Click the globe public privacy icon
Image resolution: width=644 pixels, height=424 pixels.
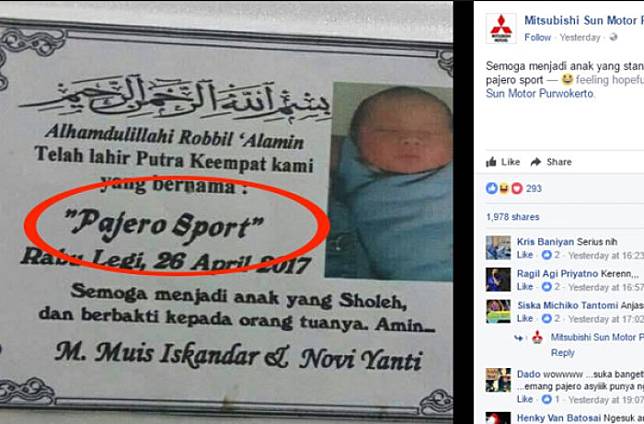tap(614, 37)
